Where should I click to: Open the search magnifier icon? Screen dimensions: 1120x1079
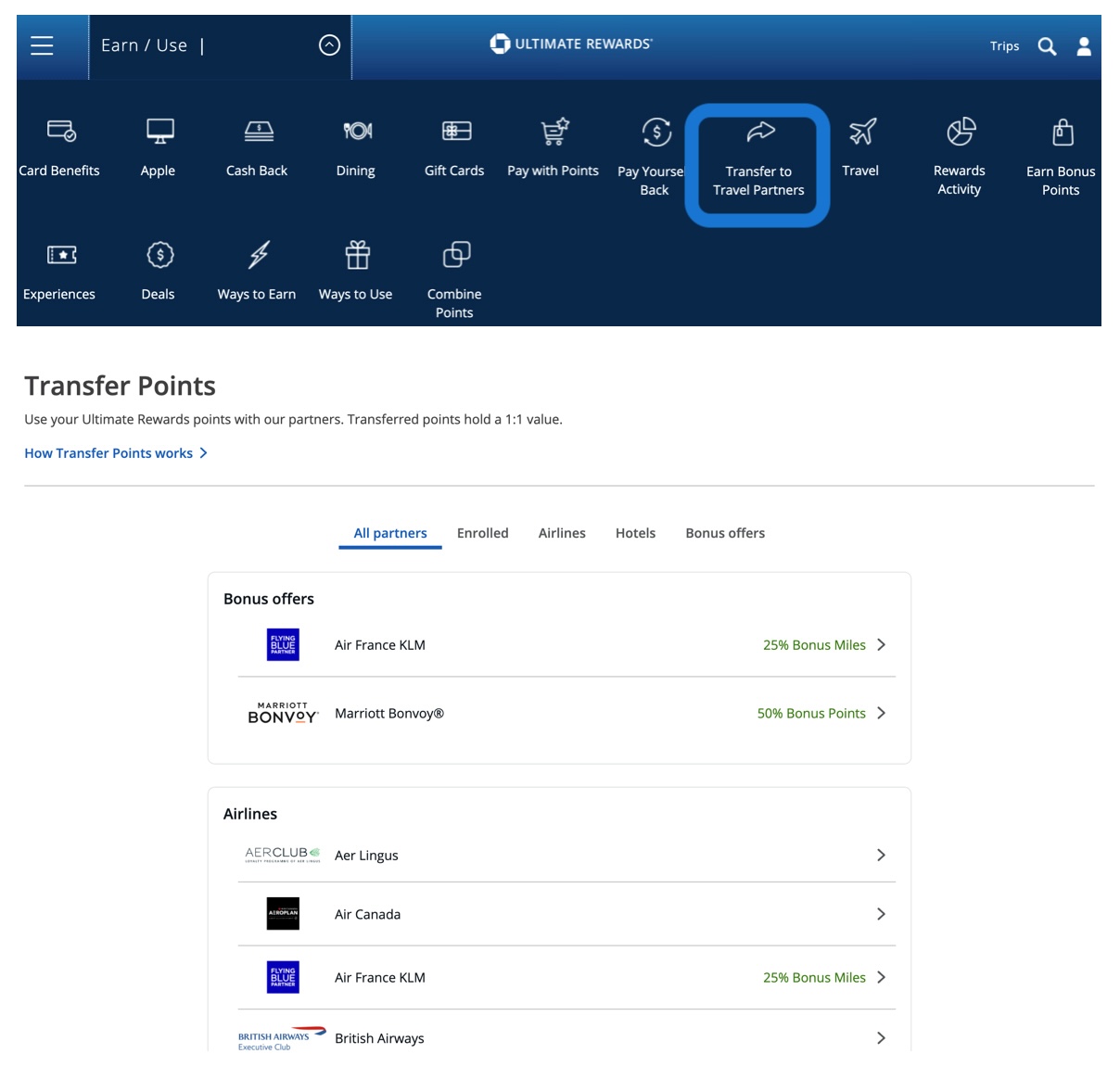coord(1047,45)
